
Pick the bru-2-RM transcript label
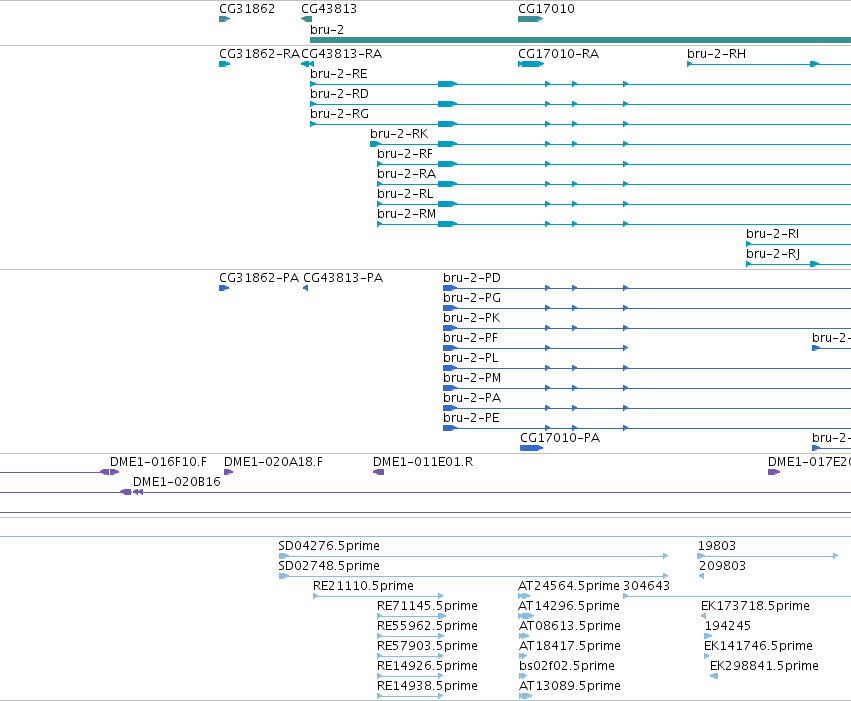pos(407,214)
